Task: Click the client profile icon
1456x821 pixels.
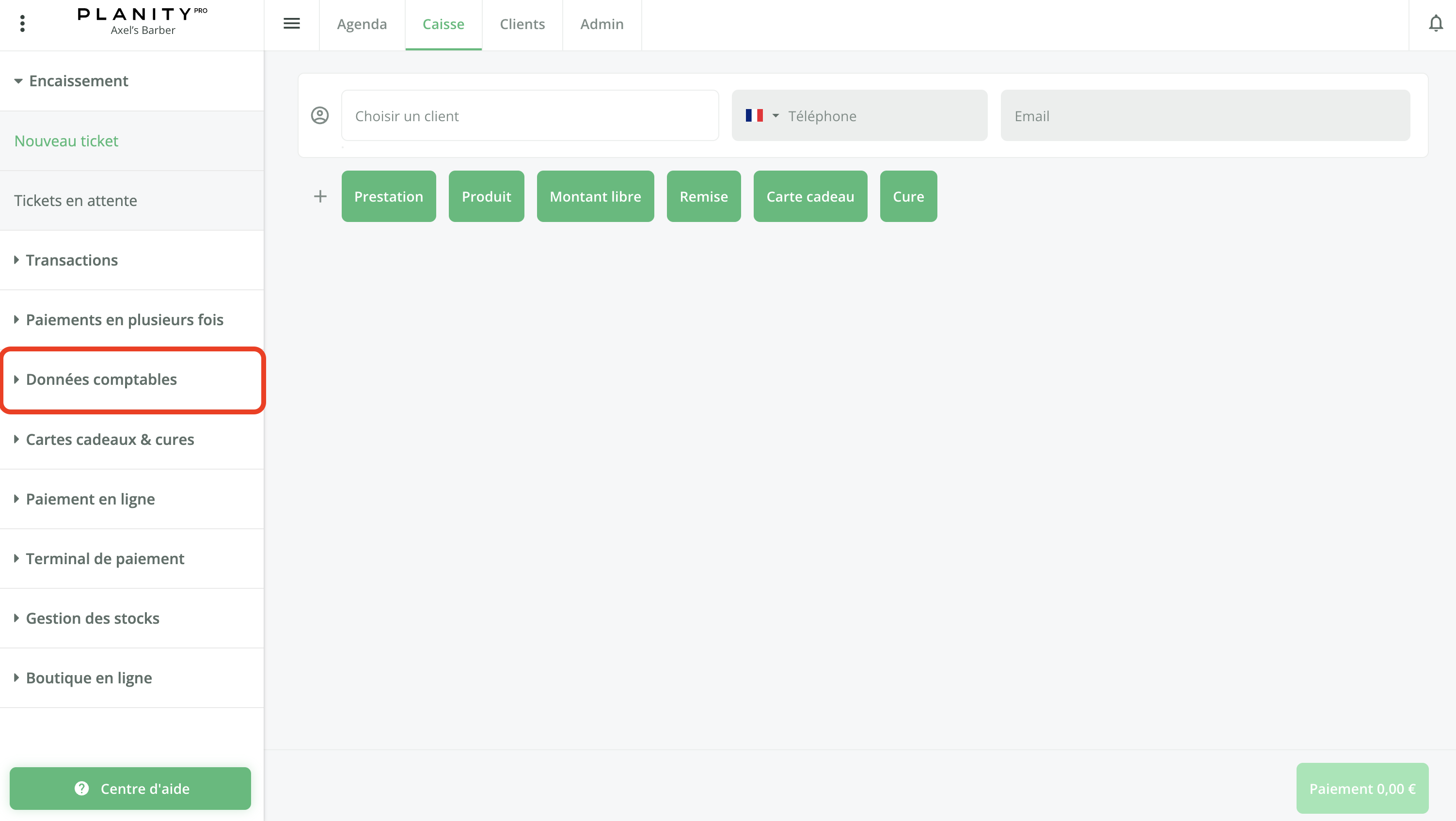Action: (x=320, y=115)
